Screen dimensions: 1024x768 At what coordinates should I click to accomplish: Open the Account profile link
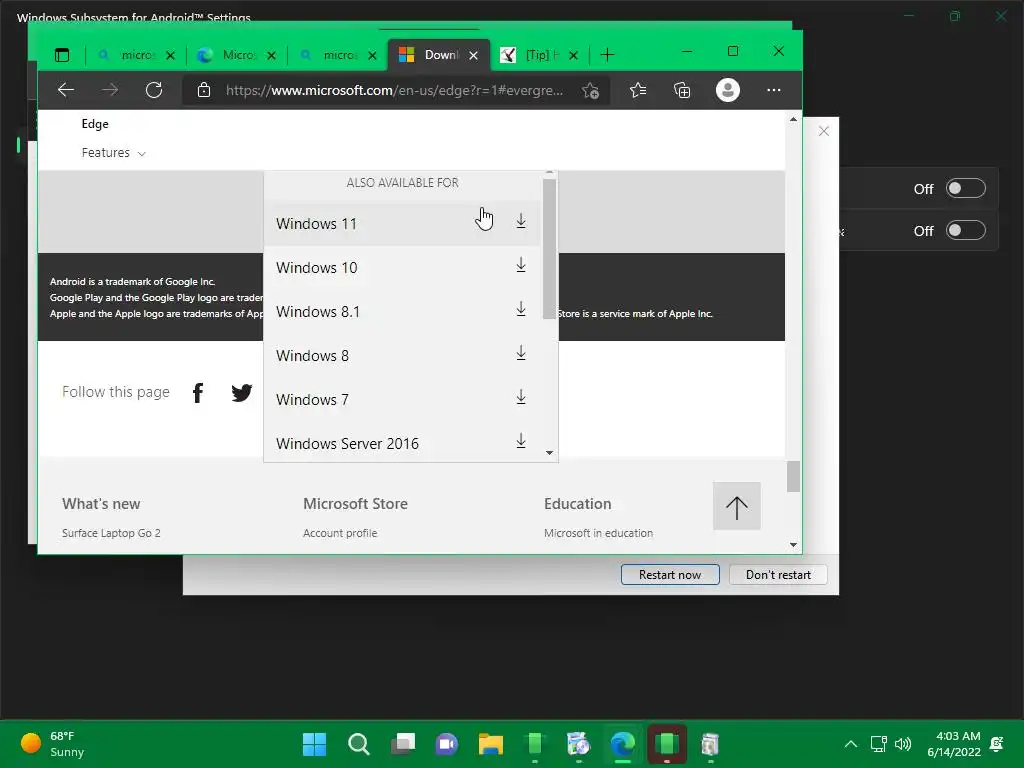click(340, 533)
